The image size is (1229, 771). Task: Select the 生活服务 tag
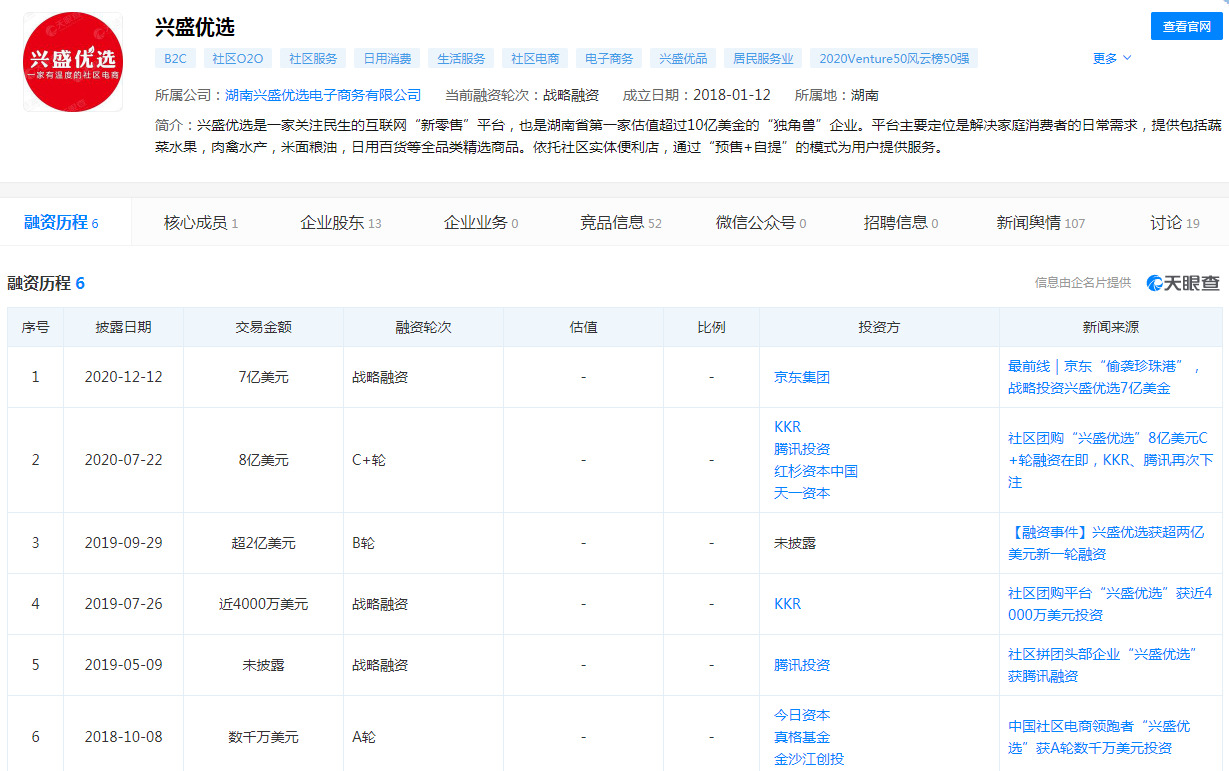pos(461,58)
